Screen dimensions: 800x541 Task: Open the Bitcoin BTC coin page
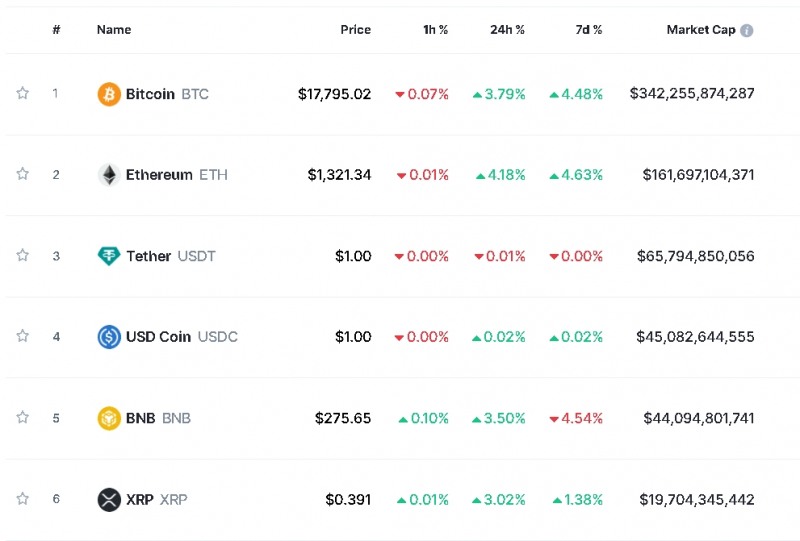click(166, 94)
